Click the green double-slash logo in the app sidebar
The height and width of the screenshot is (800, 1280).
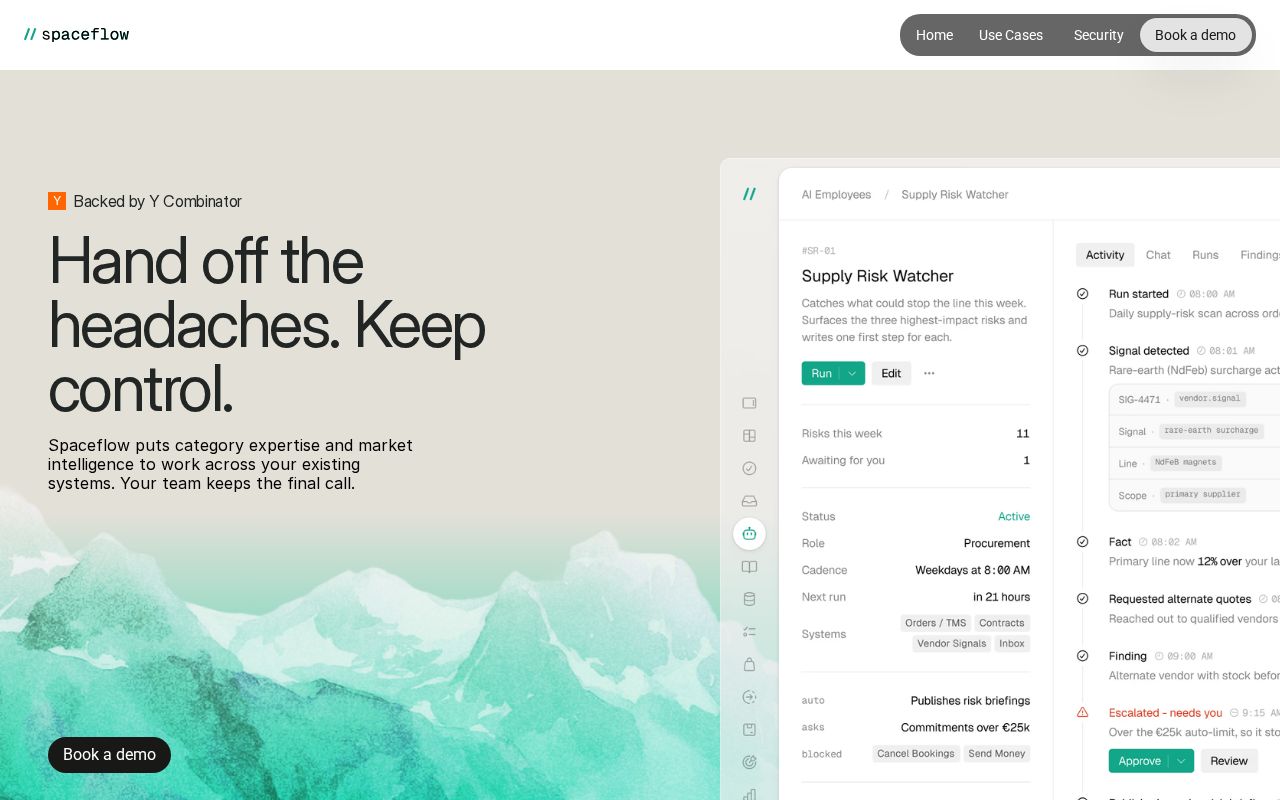[749, 194]
